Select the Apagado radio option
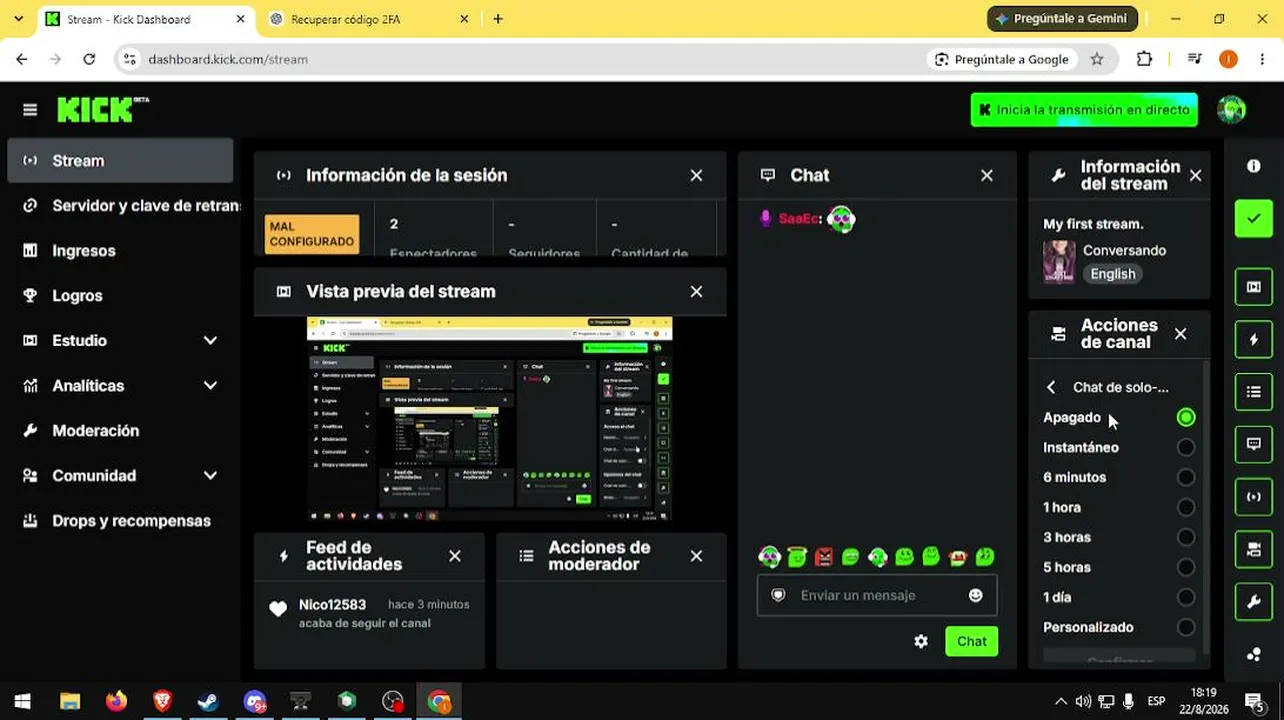This screenshot has height=720, width=1284. 1186,418
